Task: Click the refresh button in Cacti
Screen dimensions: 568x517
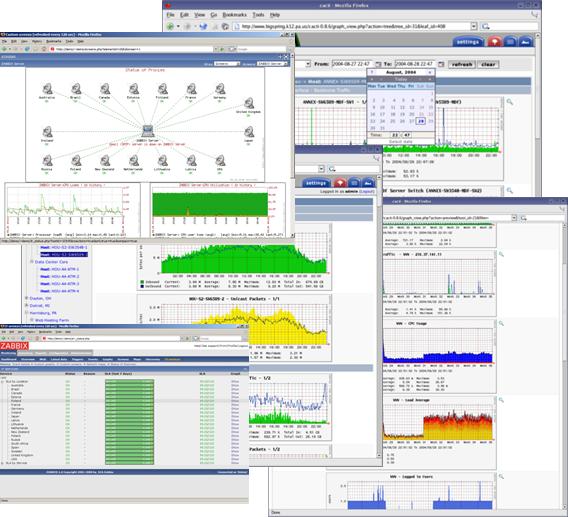Action: tap(462, 64)
